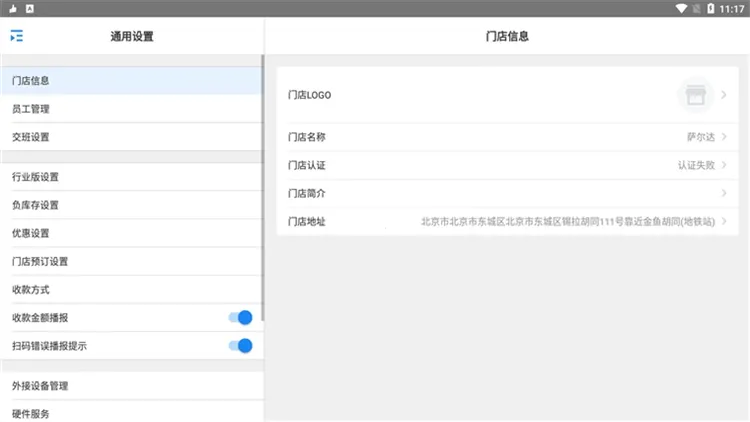
Task: Open 优惠设置 menu entry
Action: click(x=31, y=233)
